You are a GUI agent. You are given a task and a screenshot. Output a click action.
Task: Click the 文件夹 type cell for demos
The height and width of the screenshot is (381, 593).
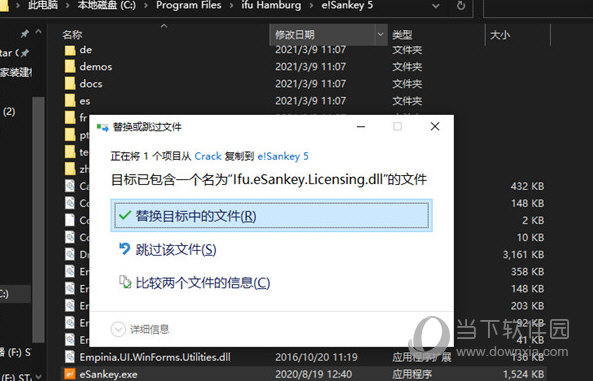[x=407, y=67]
